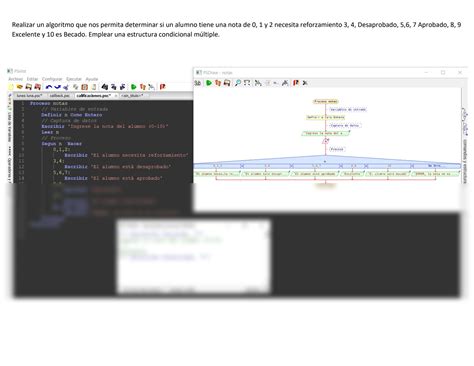Switch to the callback.psc tab
The width and height of the screenshot is (474, 366).
pyautogui.click(x=60, y=96)
